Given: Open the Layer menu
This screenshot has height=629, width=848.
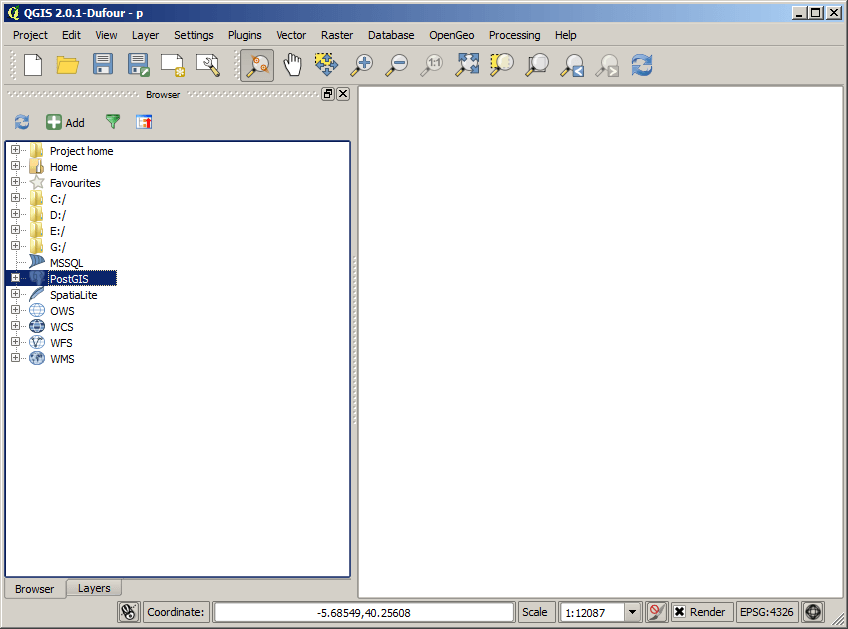Looking at the screenshot, I should [145, 35].
